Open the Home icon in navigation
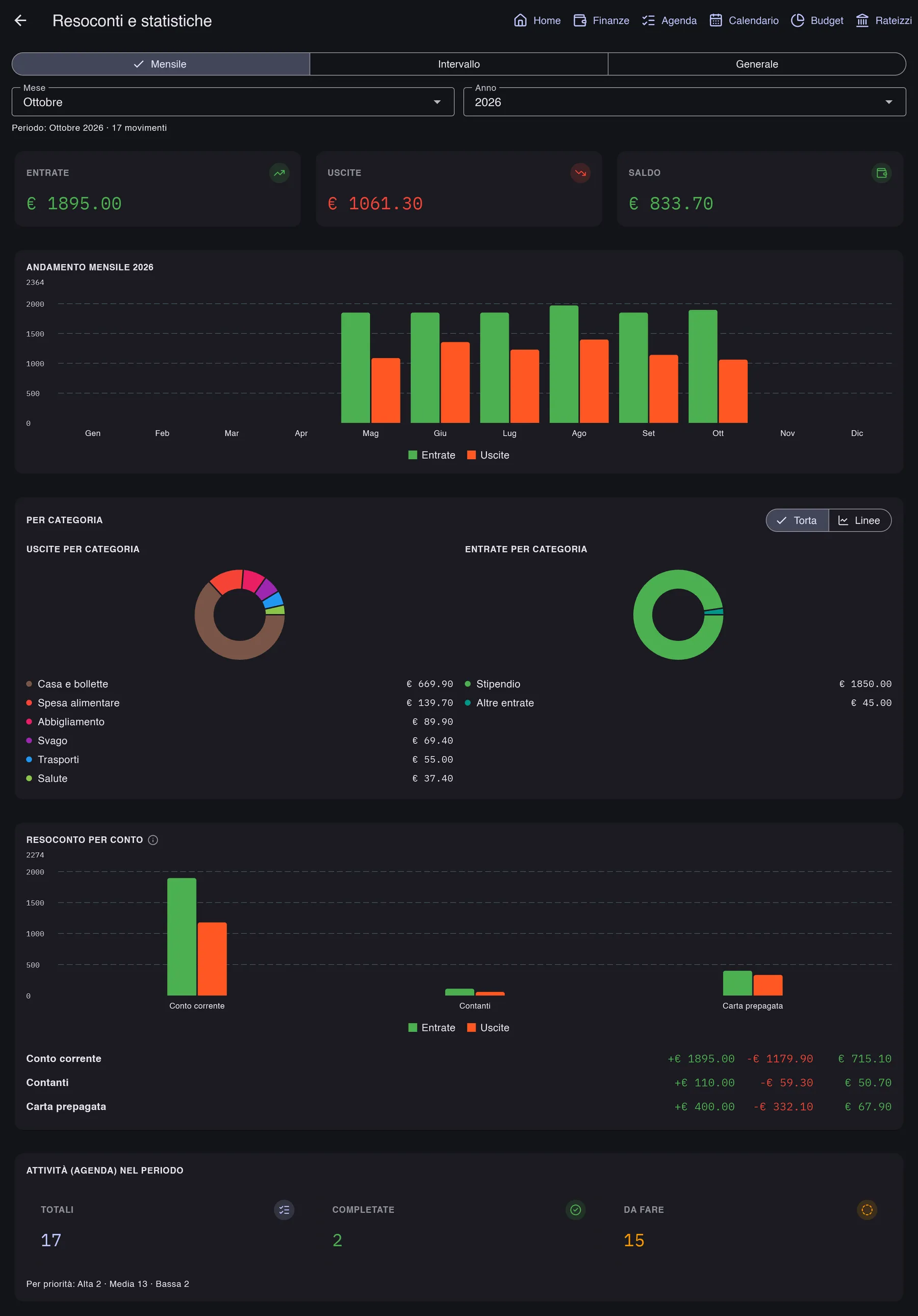This screenshot has width=918, height=1316. click(x=520, y=20)
